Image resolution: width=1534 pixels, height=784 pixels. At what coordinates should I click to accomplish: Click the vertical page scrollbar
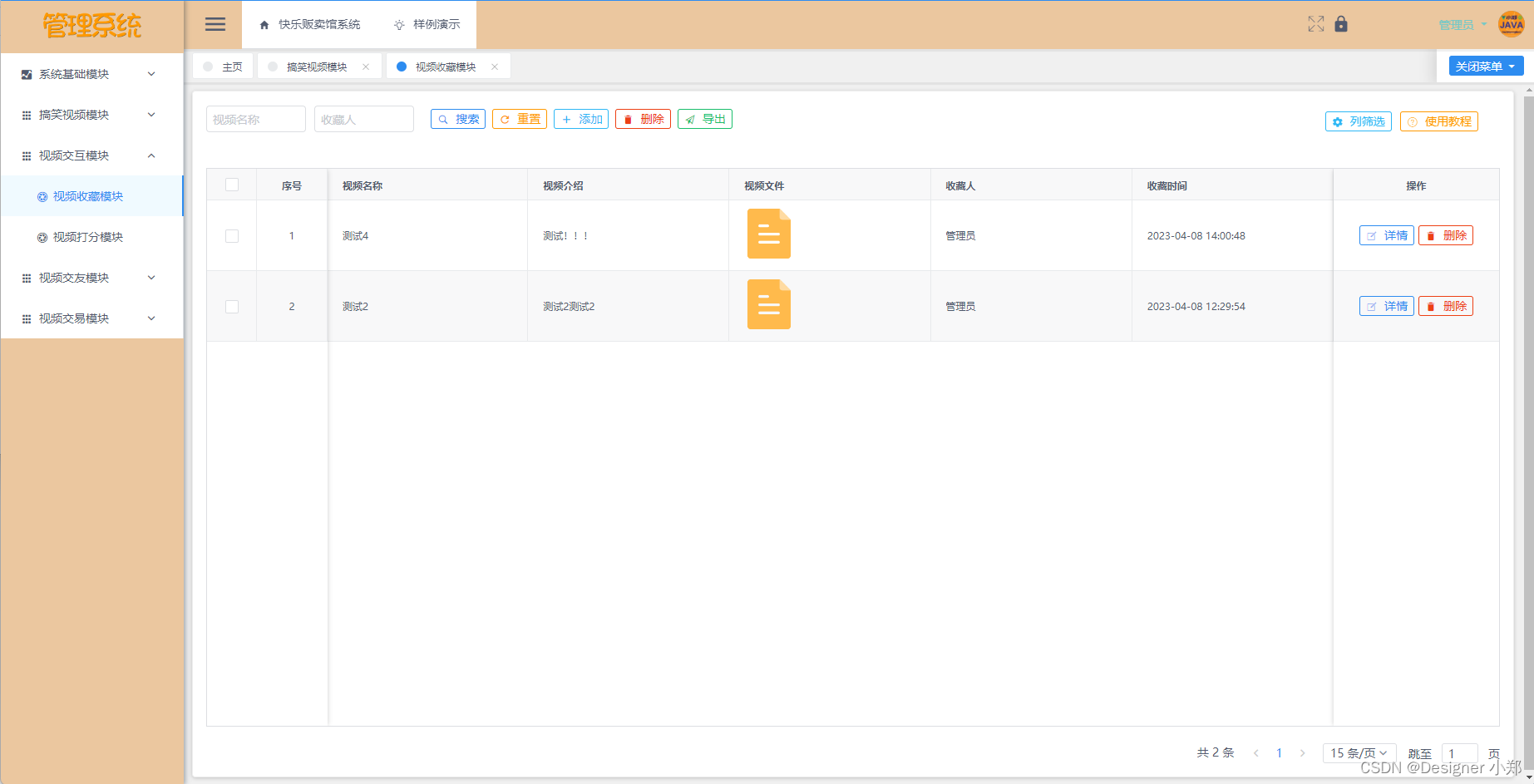pyautogui.click(x=1528, y=432)
